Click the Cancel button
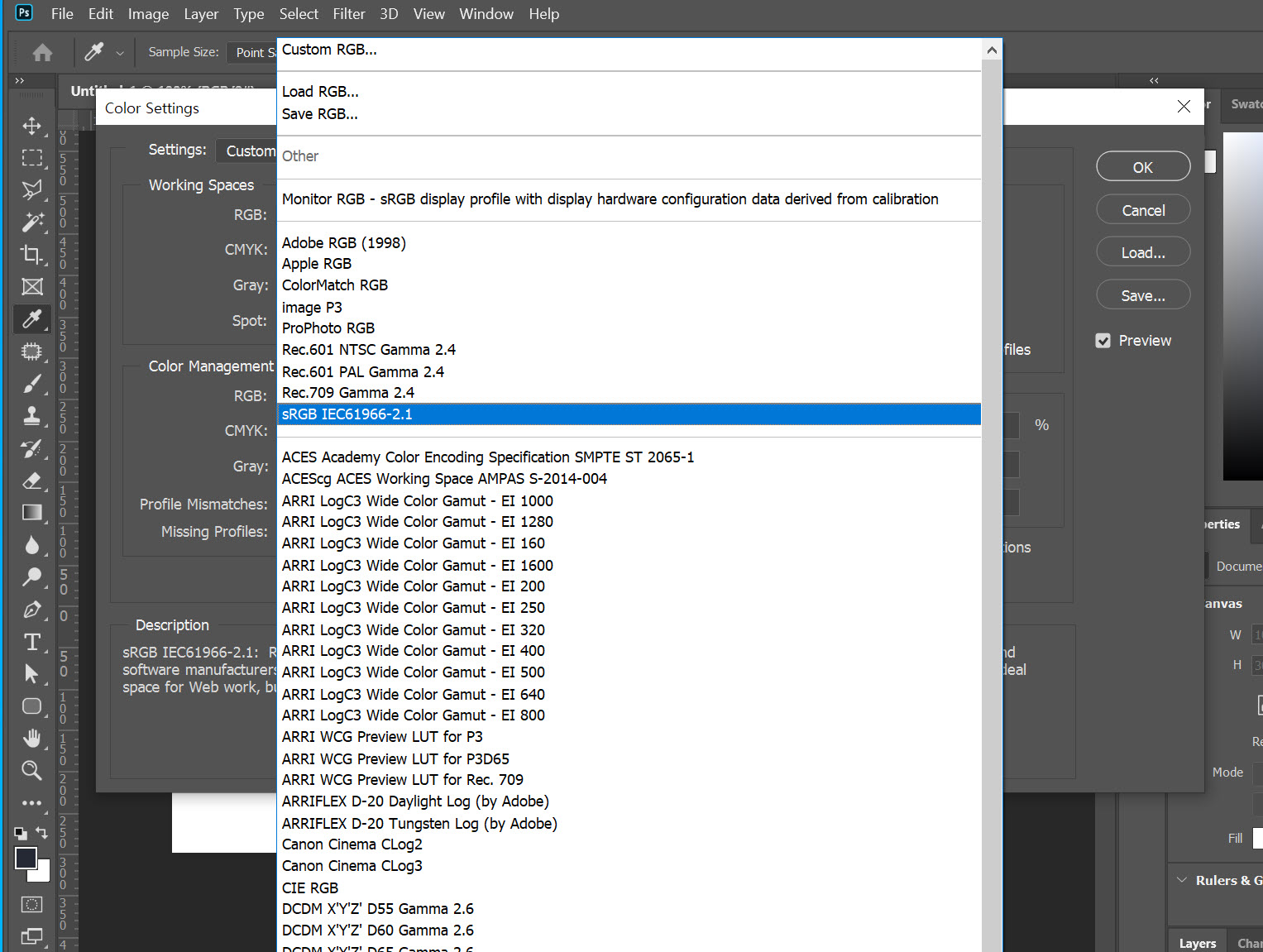Viewport: 1263px width, 952px height. [1143, 210]
